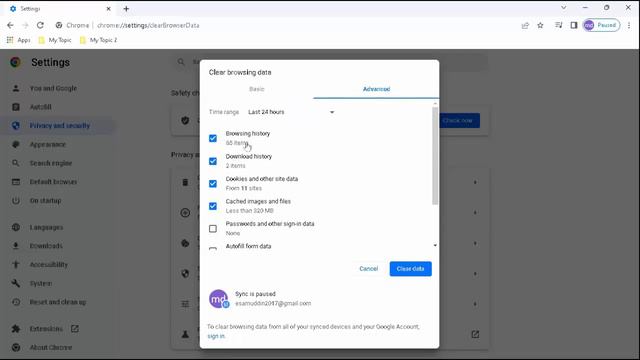This screenshot has height=360, width=640.
Task: Click the share page icon in address bar
Action: pyautogui.click(x=525, y=25)
